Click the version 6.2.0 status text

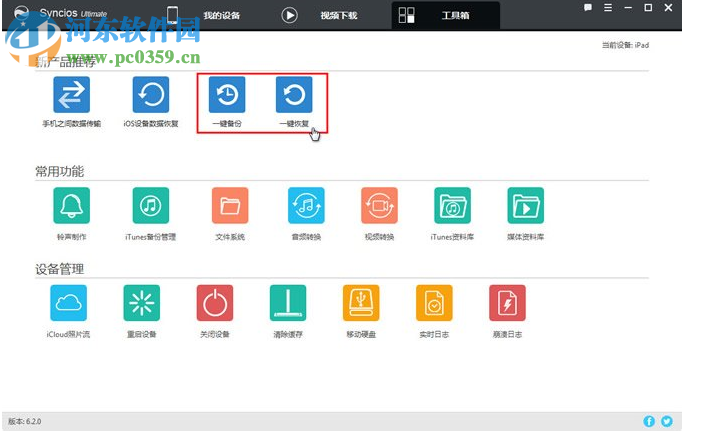coord(25,421)
